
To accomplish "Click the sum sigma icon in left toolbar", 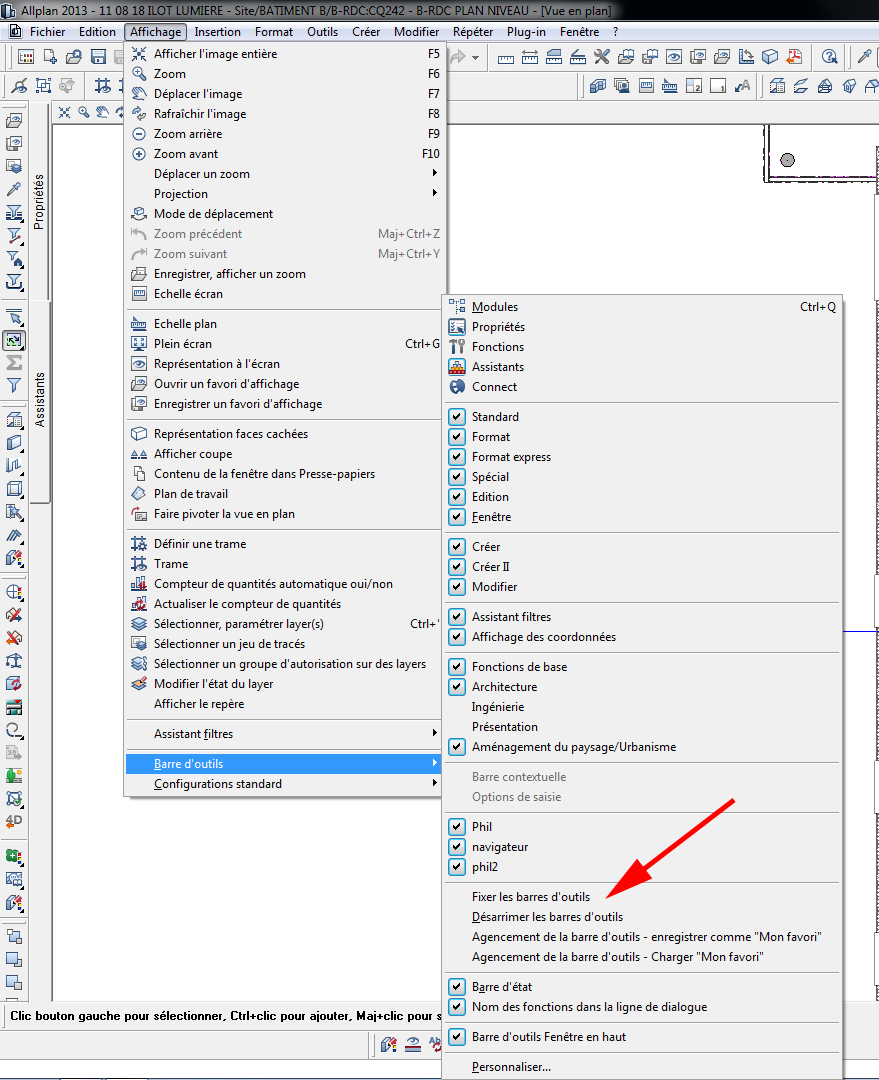I will (14, 362).
